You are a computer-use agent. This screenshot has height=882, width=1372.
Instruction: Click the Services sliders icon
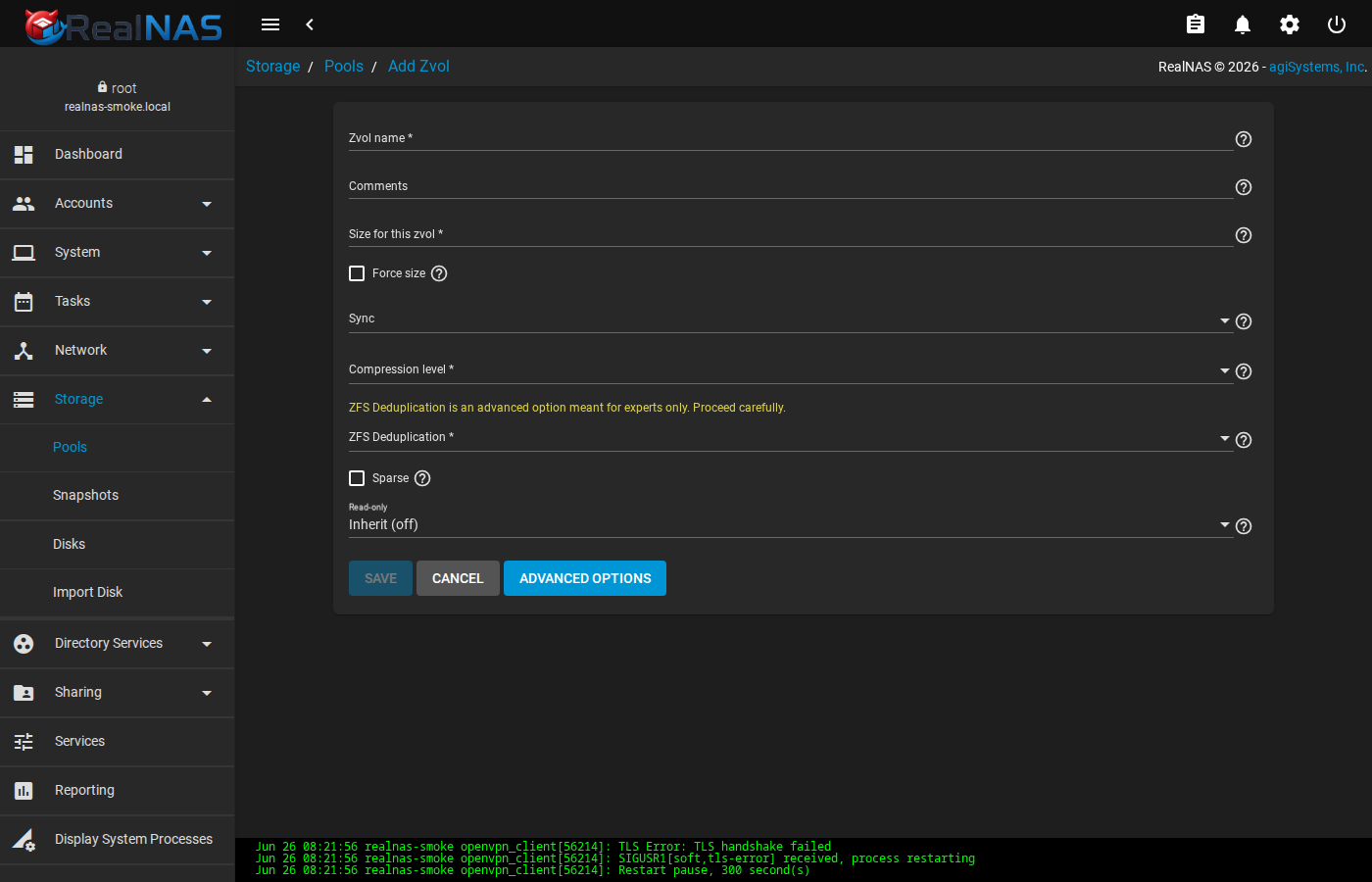coord(24,742)
